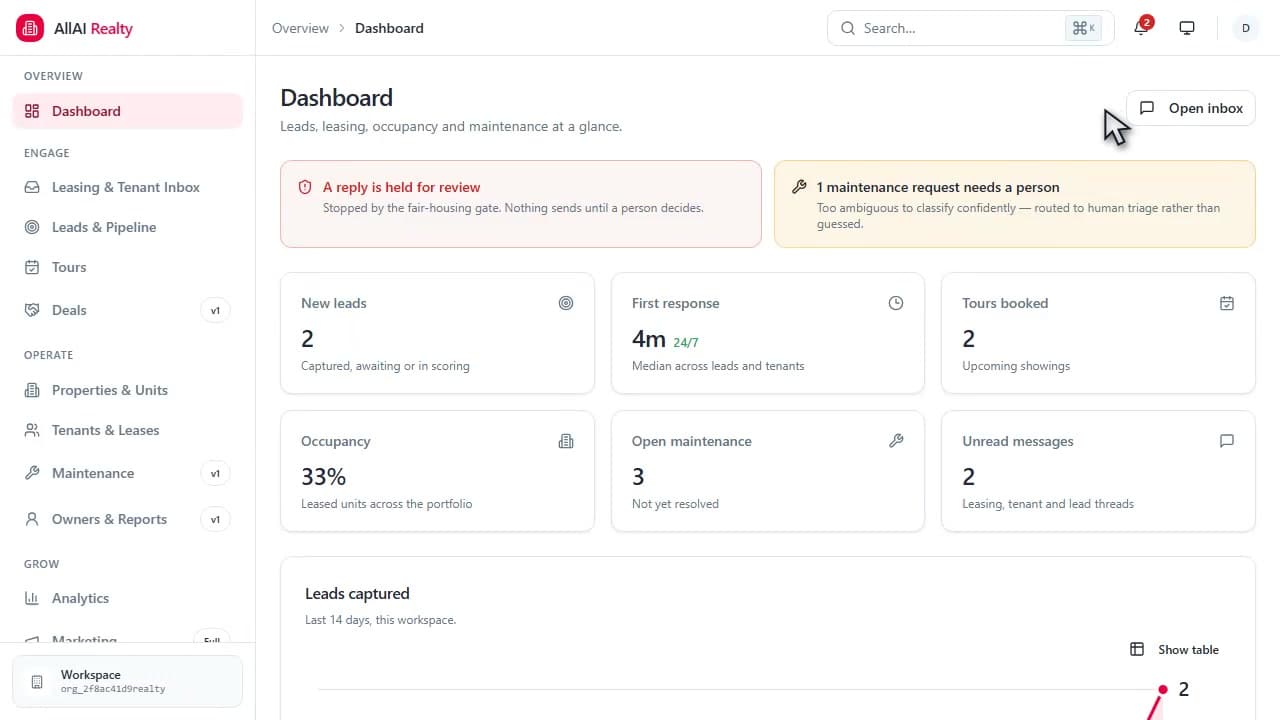Click the Workspace building icon
Screen dimensions: 1280x720
37,681
